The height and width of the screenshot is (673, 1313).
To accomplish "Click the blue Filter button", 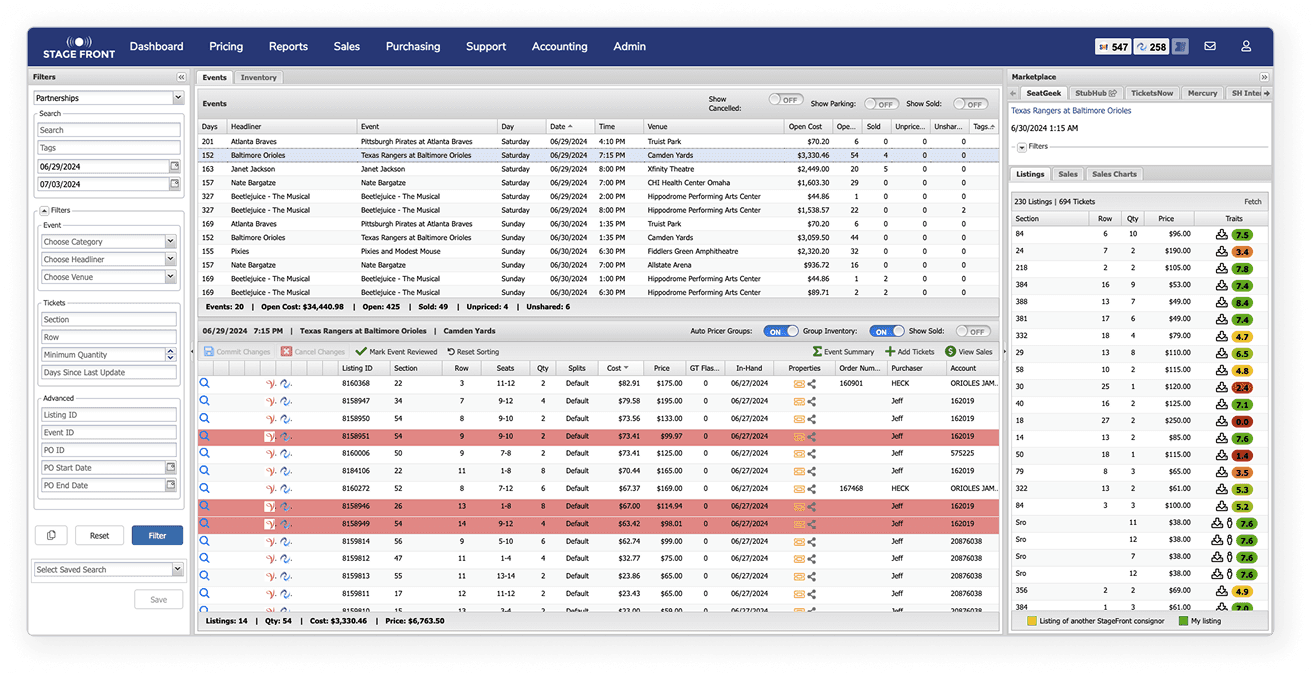I will point(158,535).
